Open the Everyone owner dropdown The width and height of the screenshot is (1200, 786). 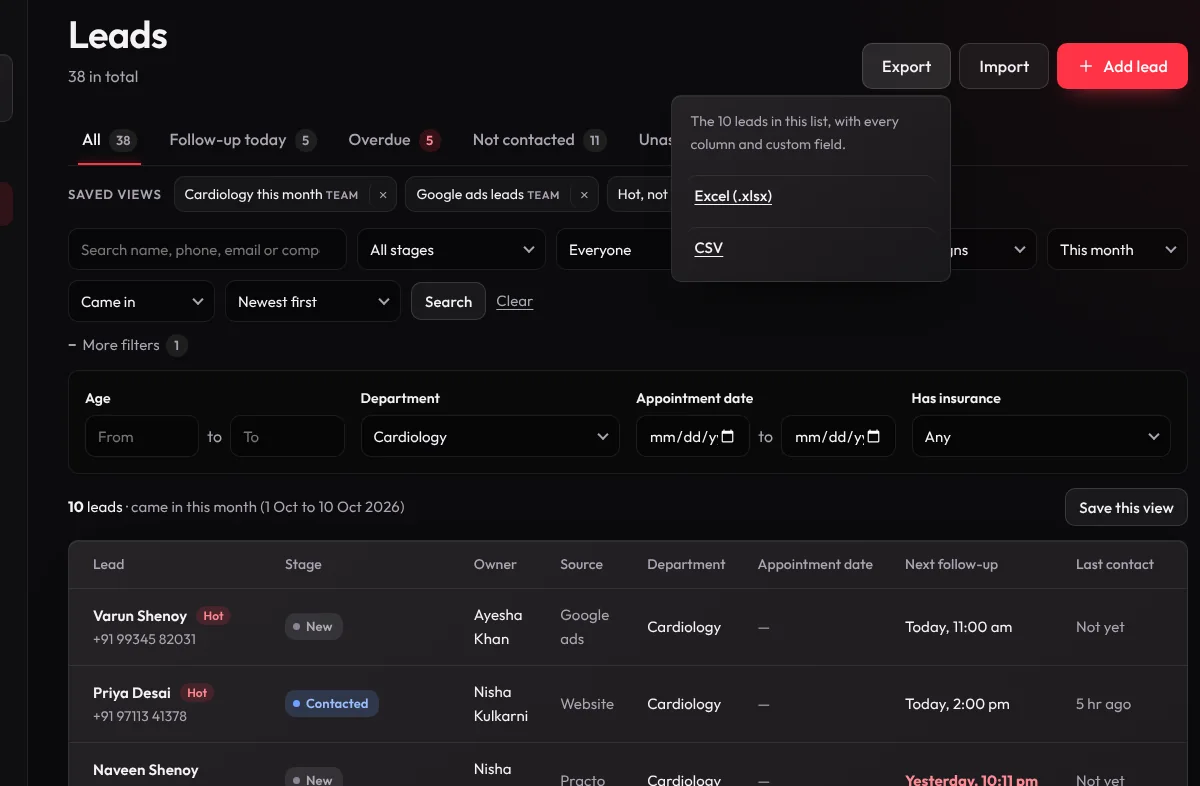614,250
